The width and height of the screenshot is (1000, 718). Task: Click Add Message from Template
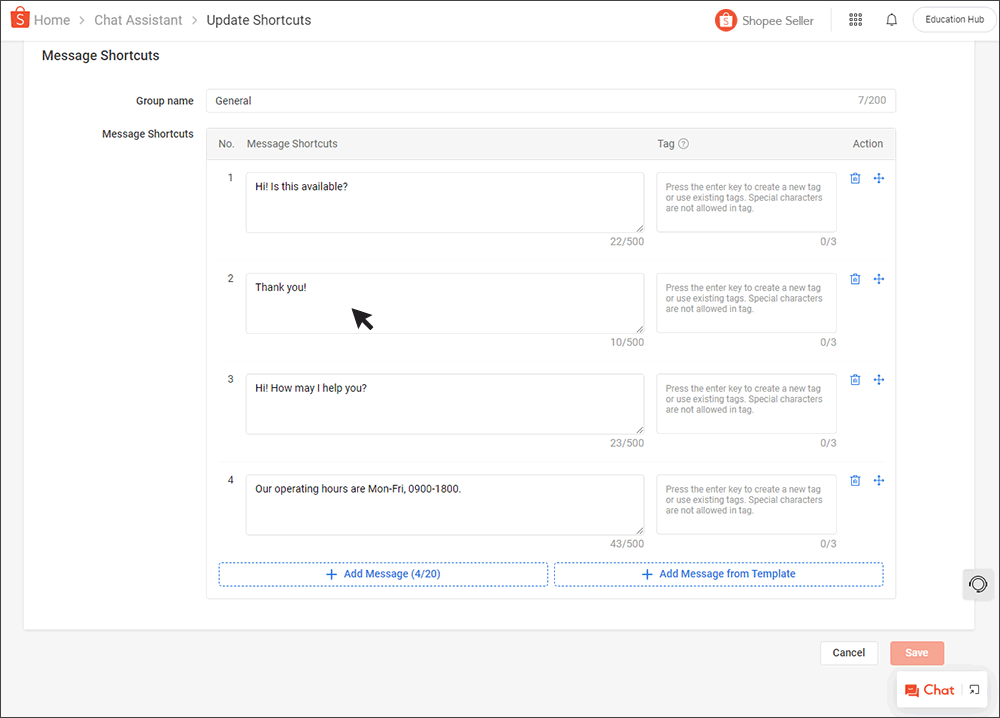click(718, 574)
